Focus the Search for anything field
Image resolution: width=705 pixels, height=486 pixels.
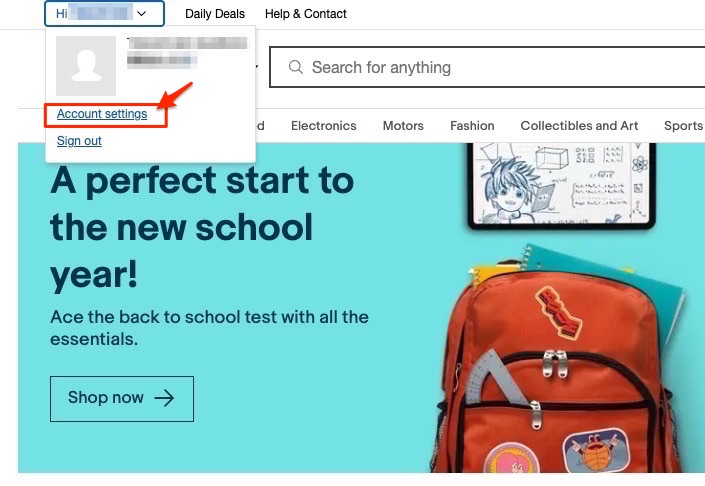pyautogui.click(x=487, y=67)
